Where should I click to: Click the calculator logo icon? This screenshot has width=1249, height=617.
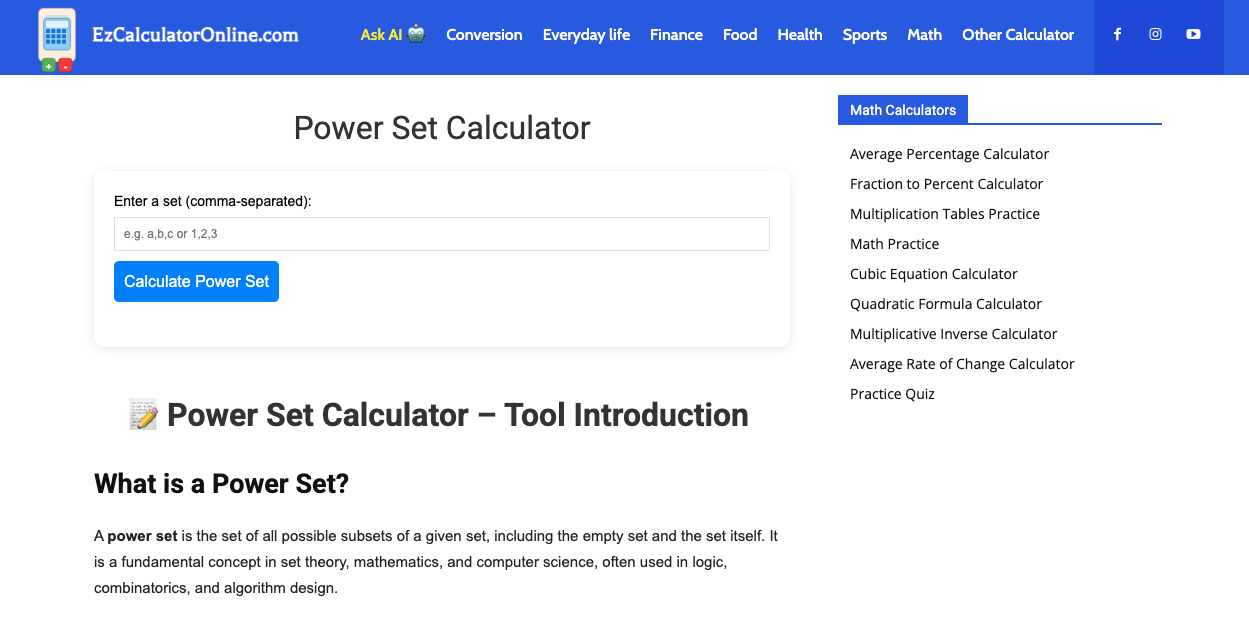pos(56,37)
